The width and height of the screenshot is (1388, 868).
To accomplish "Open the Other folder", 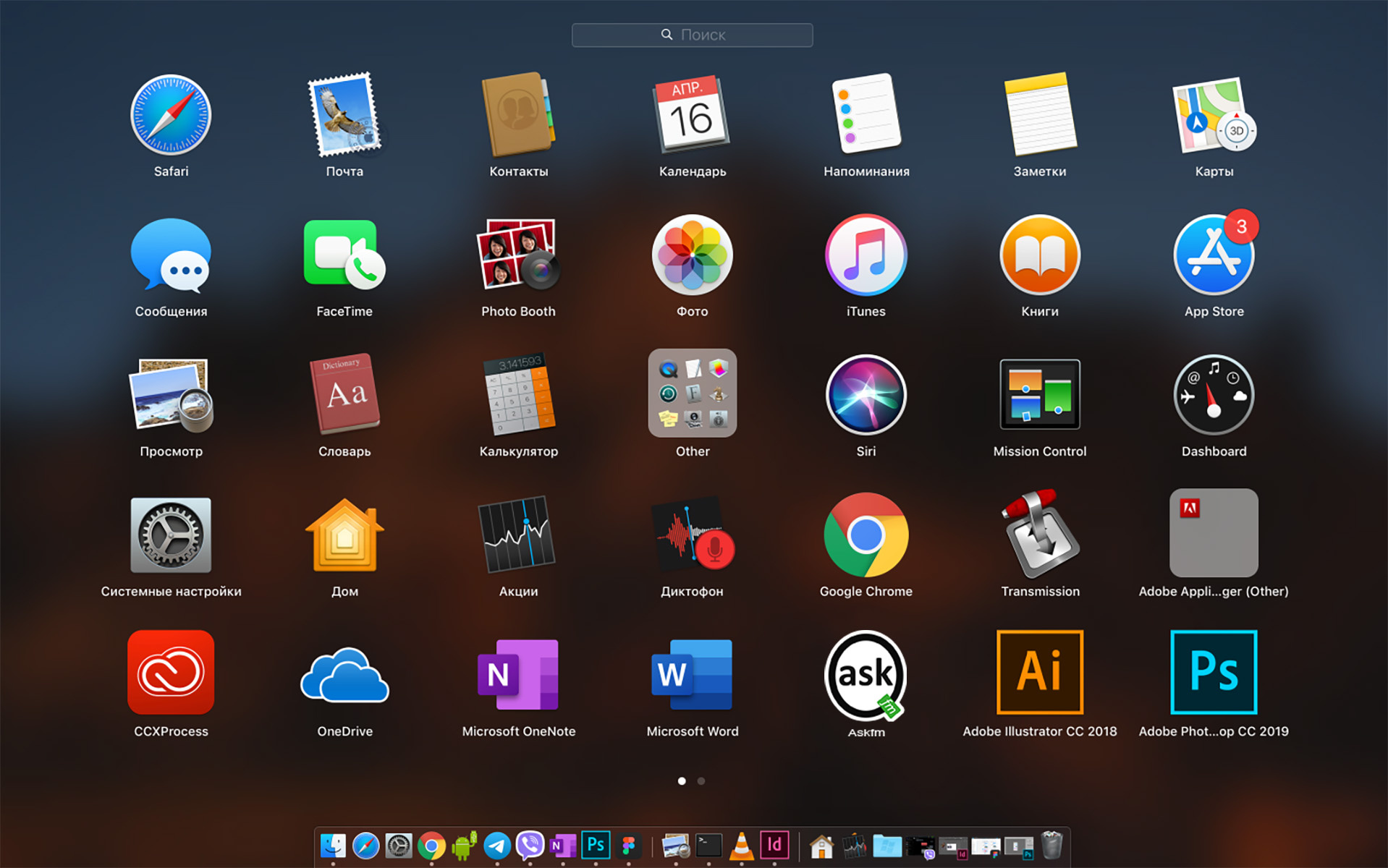I will [692, 393].
